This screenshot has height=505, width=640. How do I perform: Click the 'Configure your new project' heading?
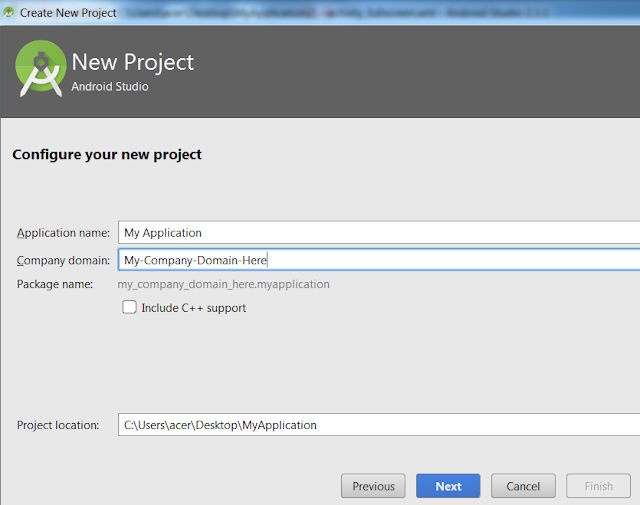[107, 155]
